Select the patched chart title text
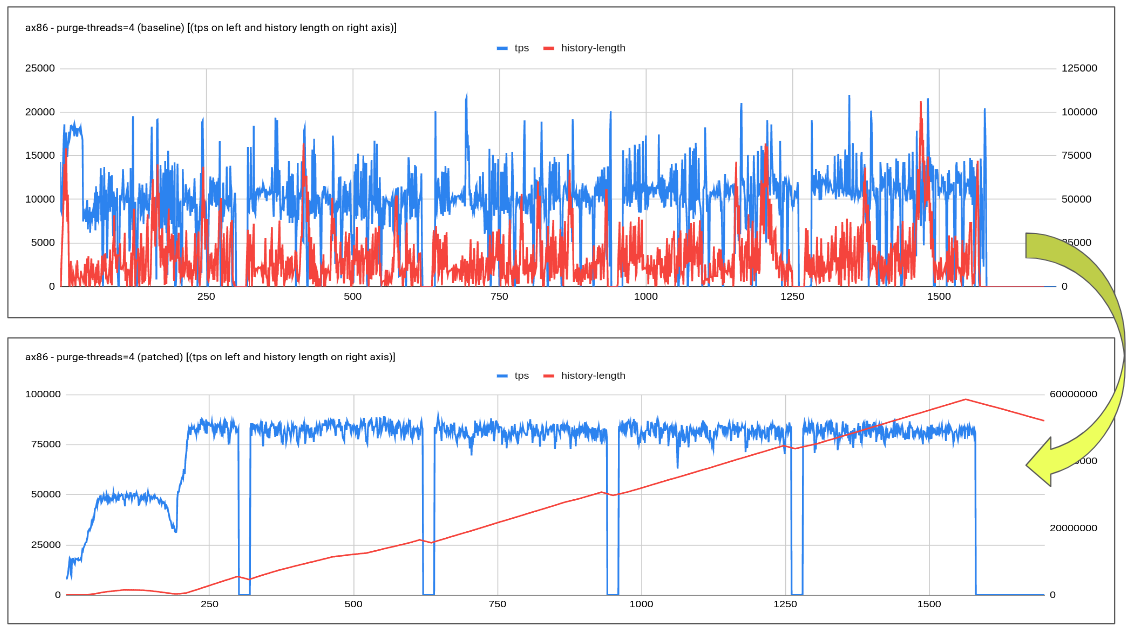The height and width of the screenshot is (629, 1133). pyautogui.click(x=210, y=357)
